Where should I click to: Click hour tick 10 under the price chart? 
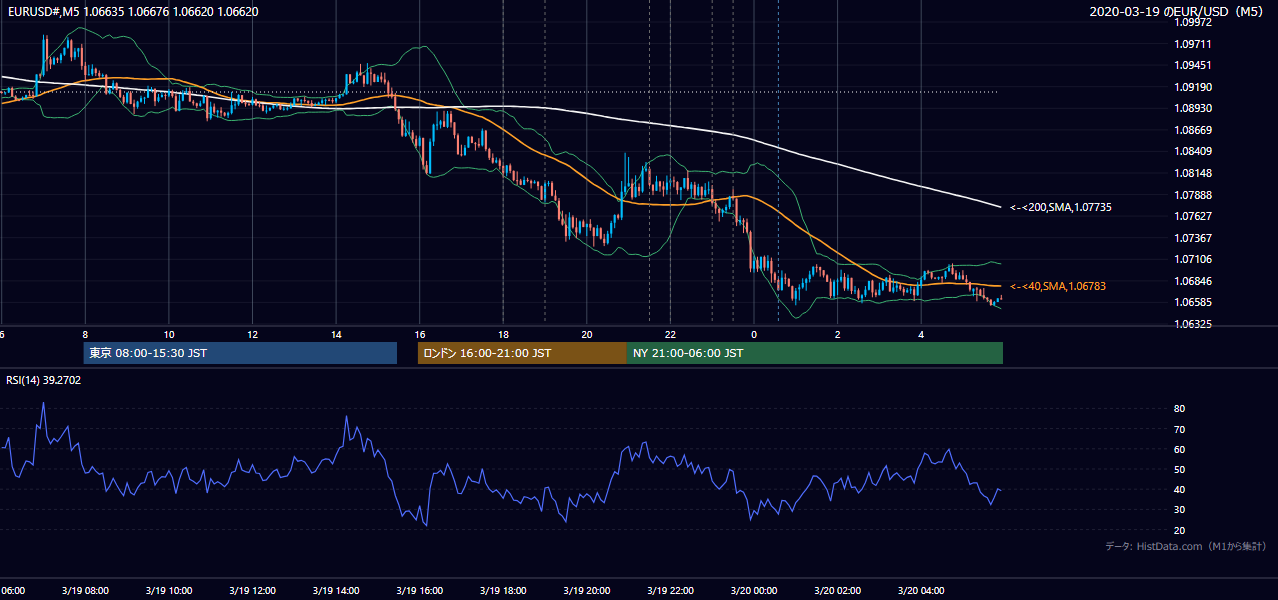[x=169, y=334]
